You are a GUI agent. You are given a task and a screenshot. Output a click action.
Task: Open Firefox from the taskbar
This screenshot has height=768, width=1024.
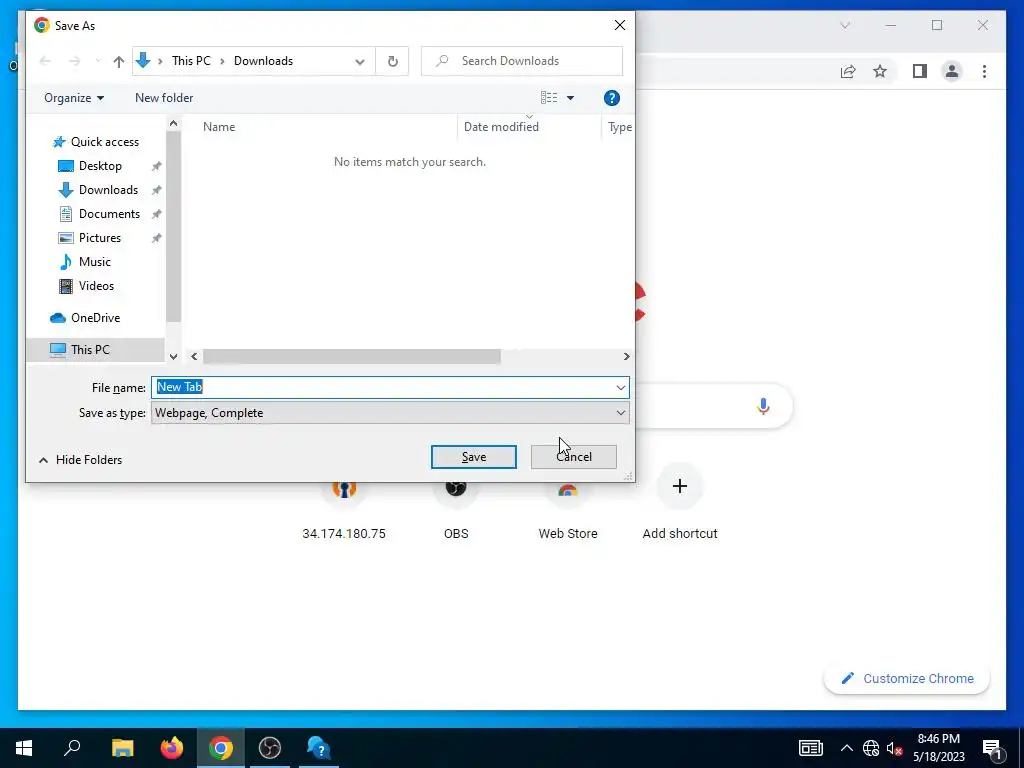(172, 748)
